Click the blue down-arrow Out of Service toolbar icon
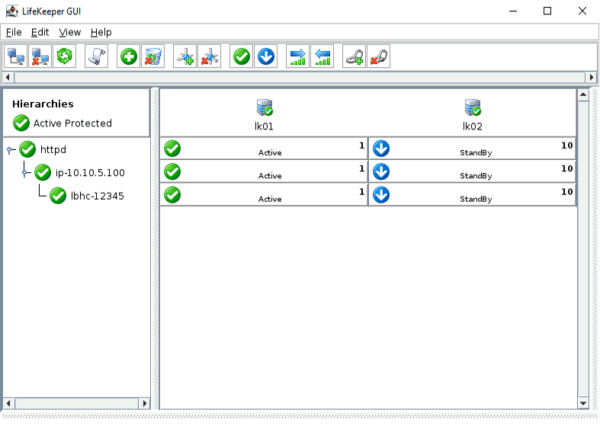600x432 pixels. [266, 57]
